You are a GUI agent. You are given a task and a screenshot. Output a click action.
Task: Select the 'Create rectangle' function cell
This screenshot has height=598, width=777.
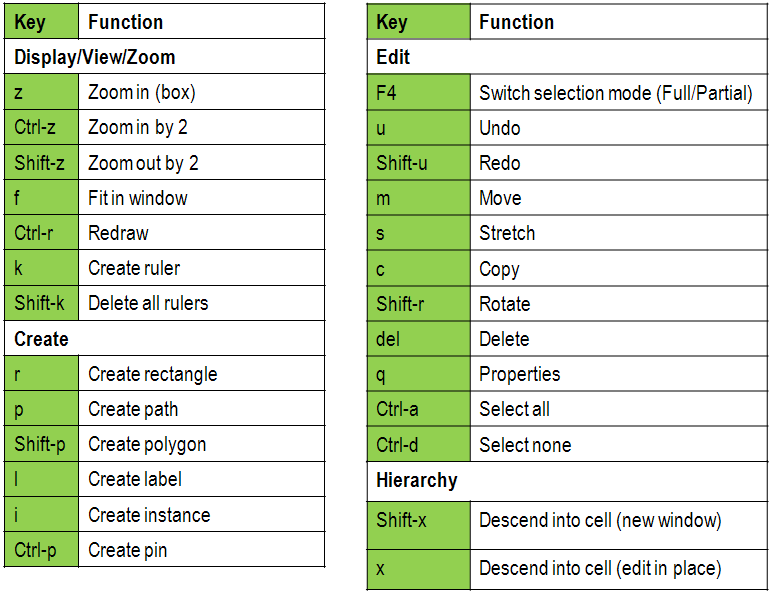tap(152, 374)
